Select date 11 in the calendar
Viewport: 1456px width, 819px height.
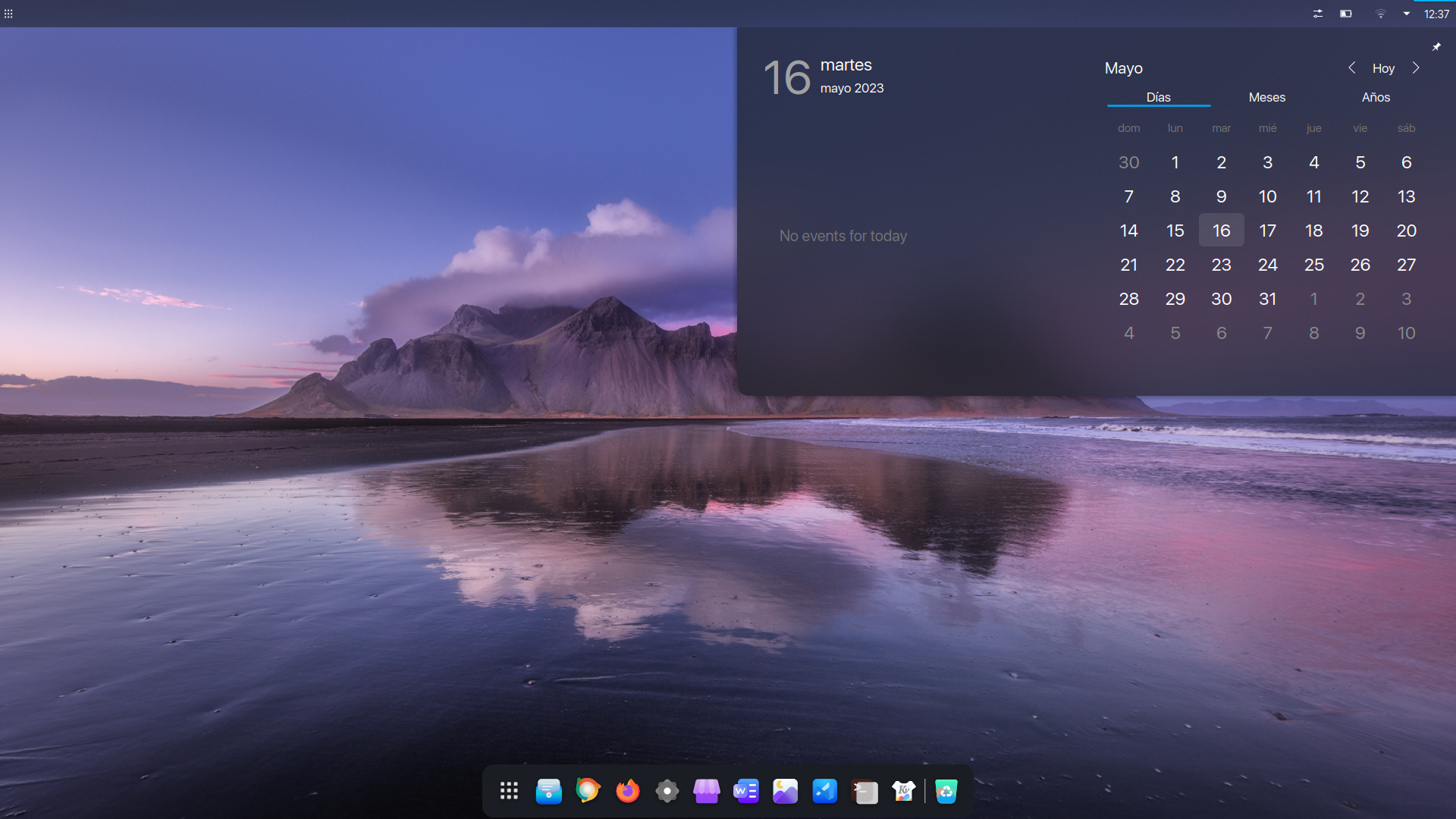[1313, 196]
